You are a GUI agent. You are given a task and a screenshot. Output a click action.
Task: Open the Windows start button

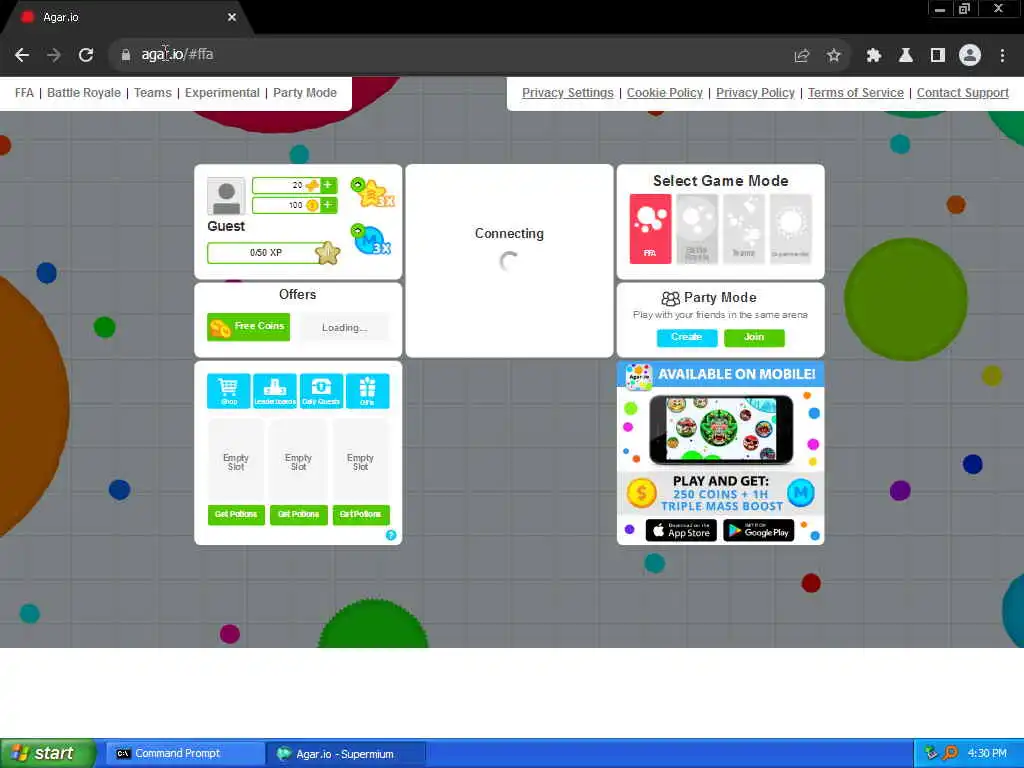tap(47, 754)
